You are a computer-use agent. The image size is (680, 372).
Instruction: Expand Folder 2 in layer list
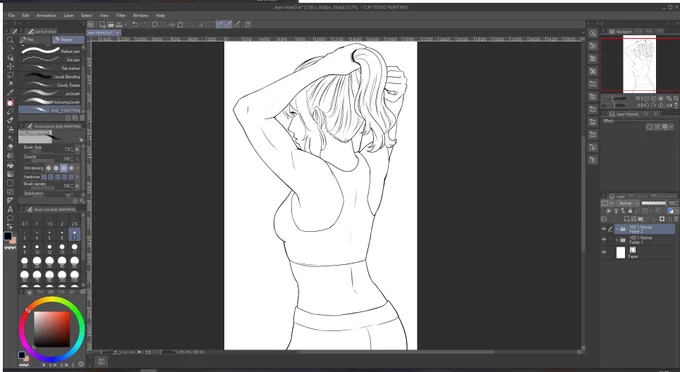coord(617,228)
